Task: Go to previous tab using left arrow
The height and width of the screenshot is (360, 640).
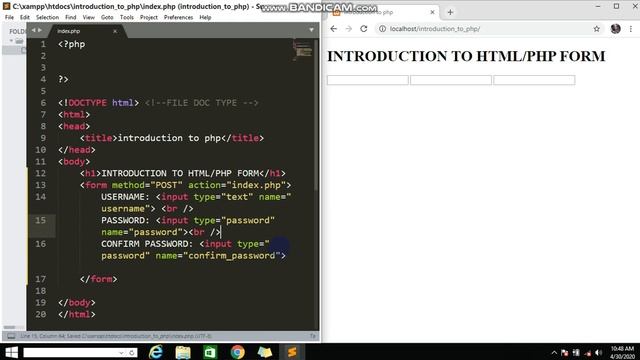Action: pos(33,30)
